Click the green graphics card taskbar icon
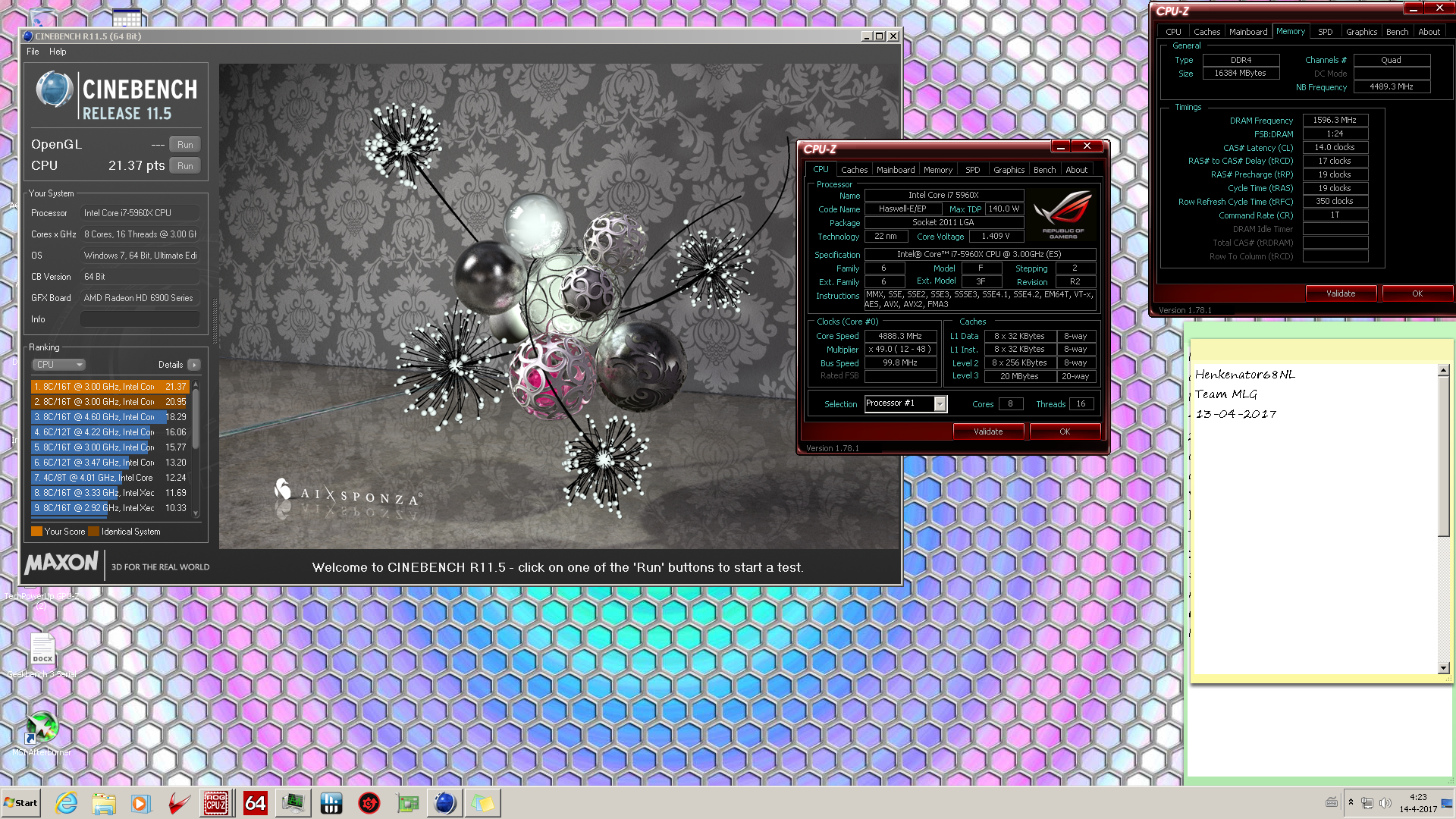Screen dimensions: 1456x819 [x=407, y=803]
